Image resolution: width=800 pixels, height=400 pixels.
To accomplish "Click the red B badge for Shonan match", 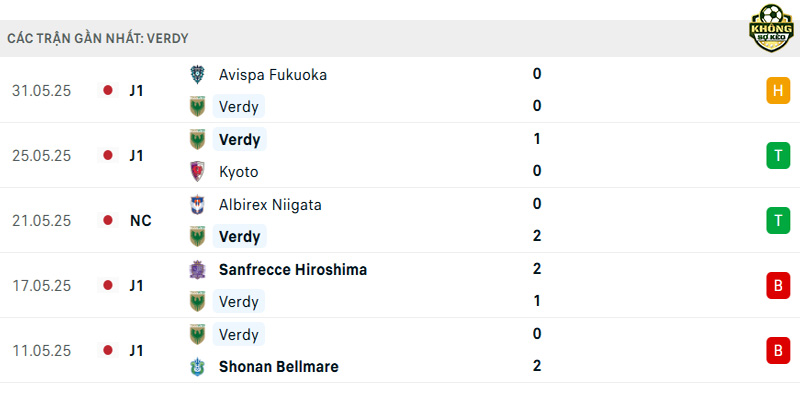I will pyautogui.click(x=778, y=351).
